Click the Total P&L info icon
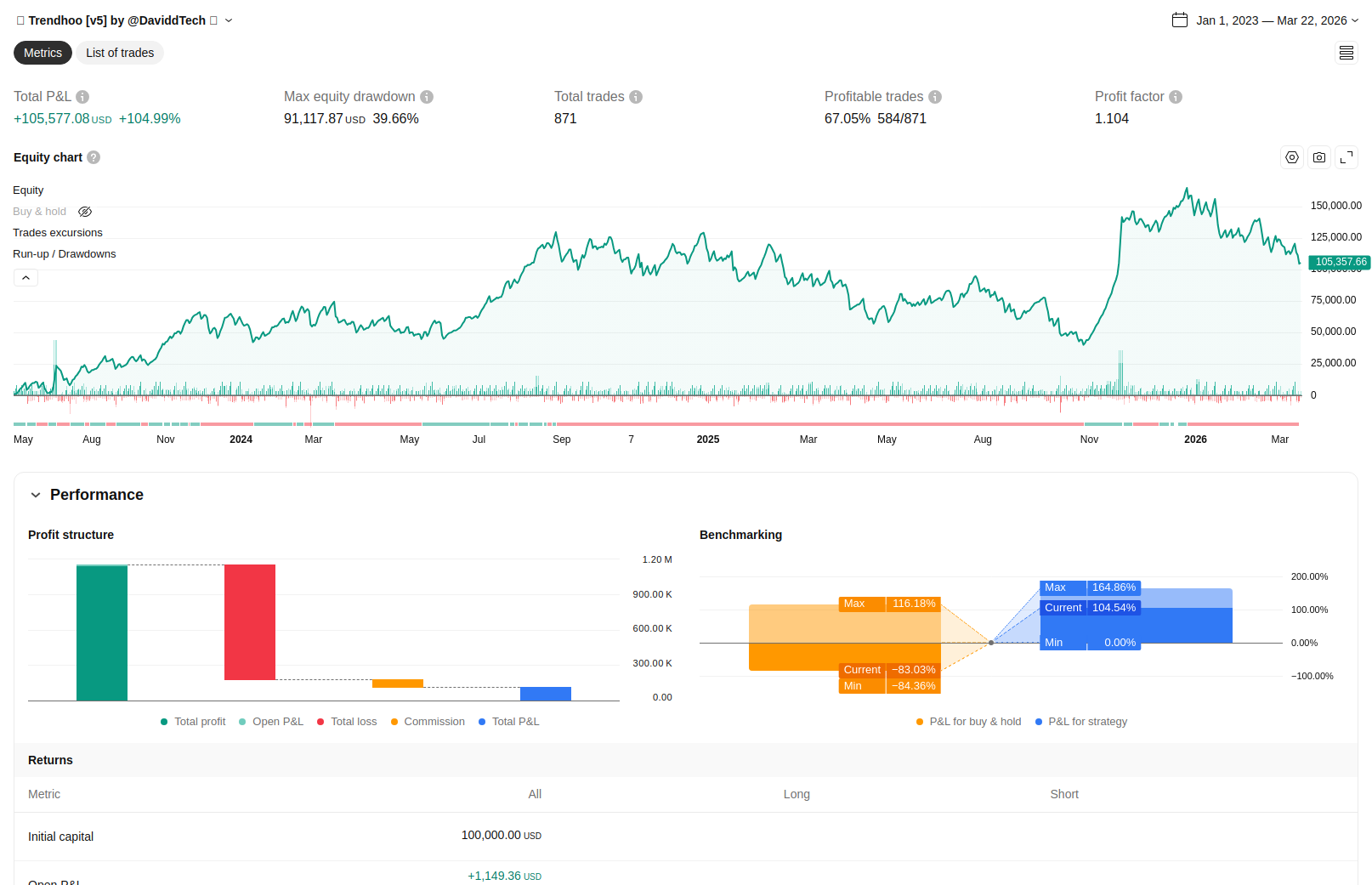 click(x=82, y=97)
